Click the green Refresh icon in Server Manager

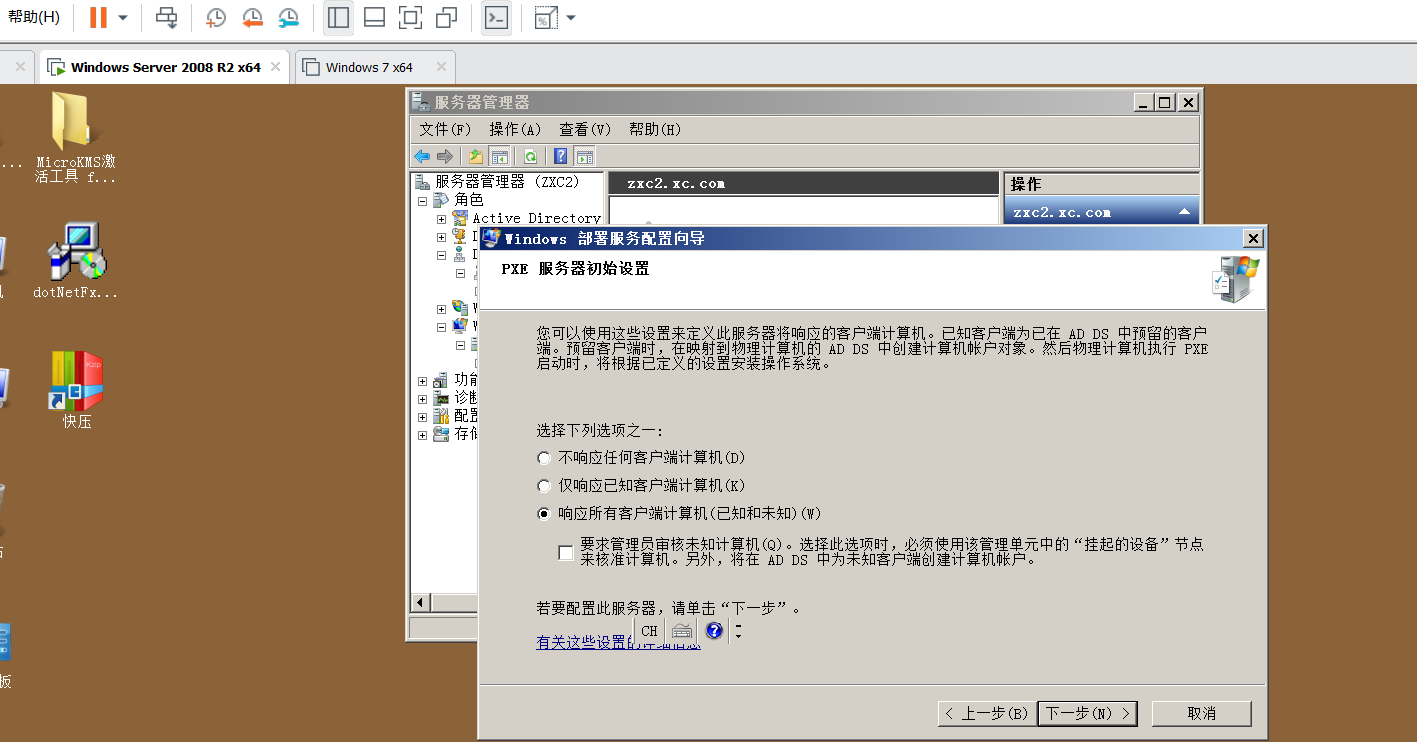pos(530,156)
